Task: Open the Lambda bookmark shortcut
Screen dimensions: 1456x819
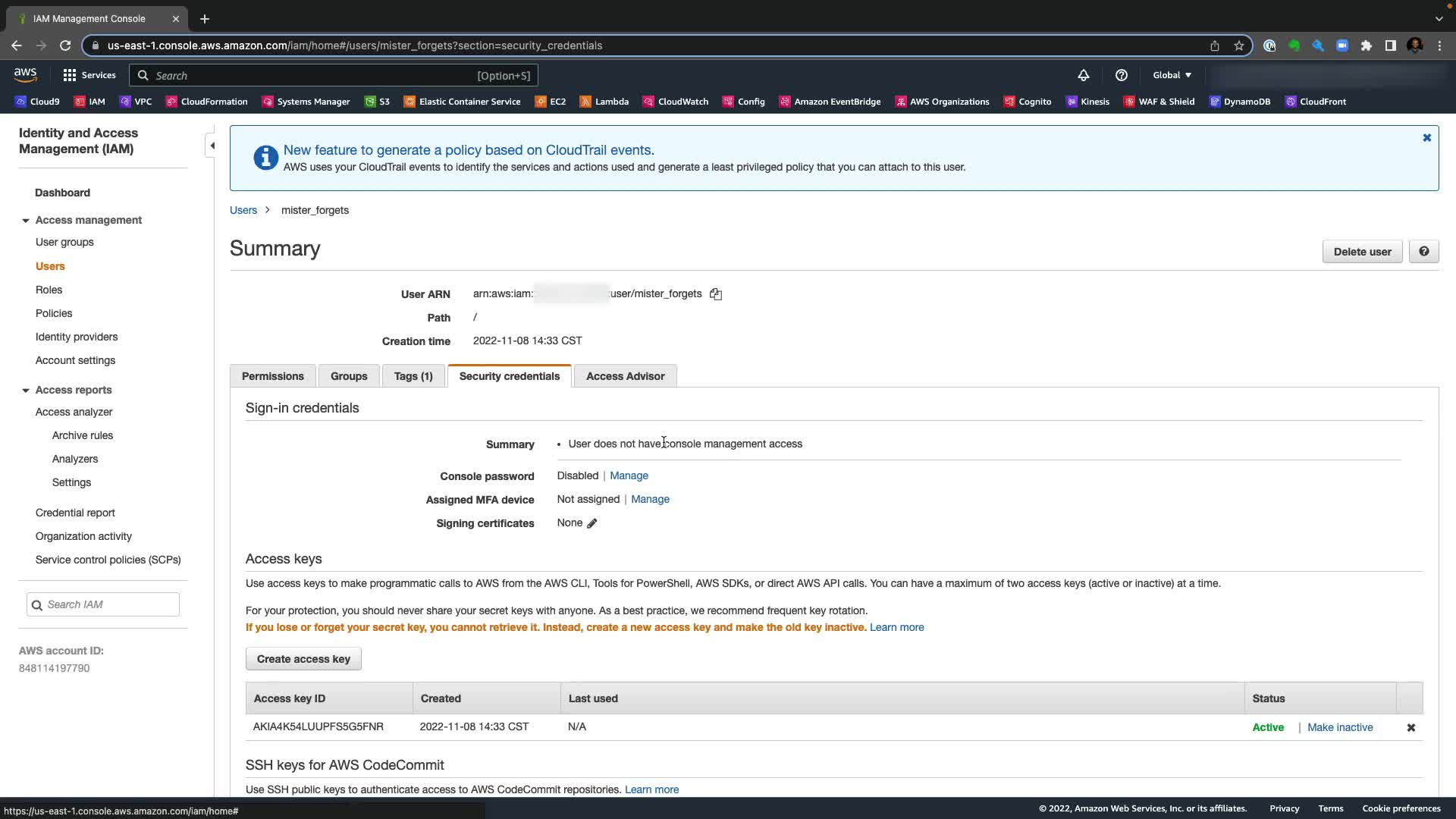Action: click(604, 102)
